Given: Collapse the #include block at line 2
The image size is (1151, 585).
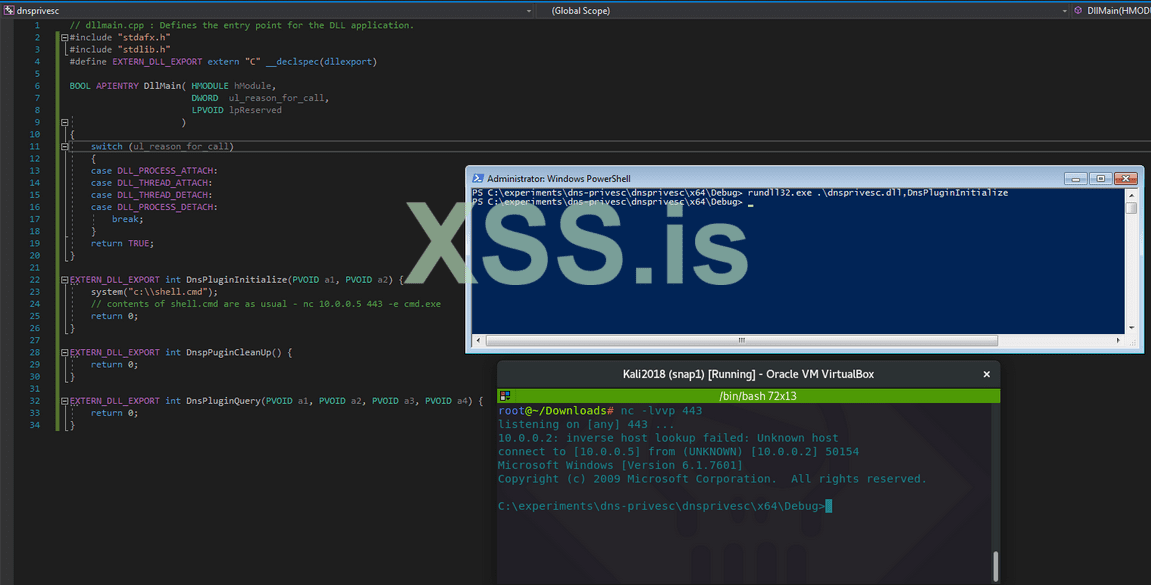Looking at the screenshot, I should click(65, 37).
